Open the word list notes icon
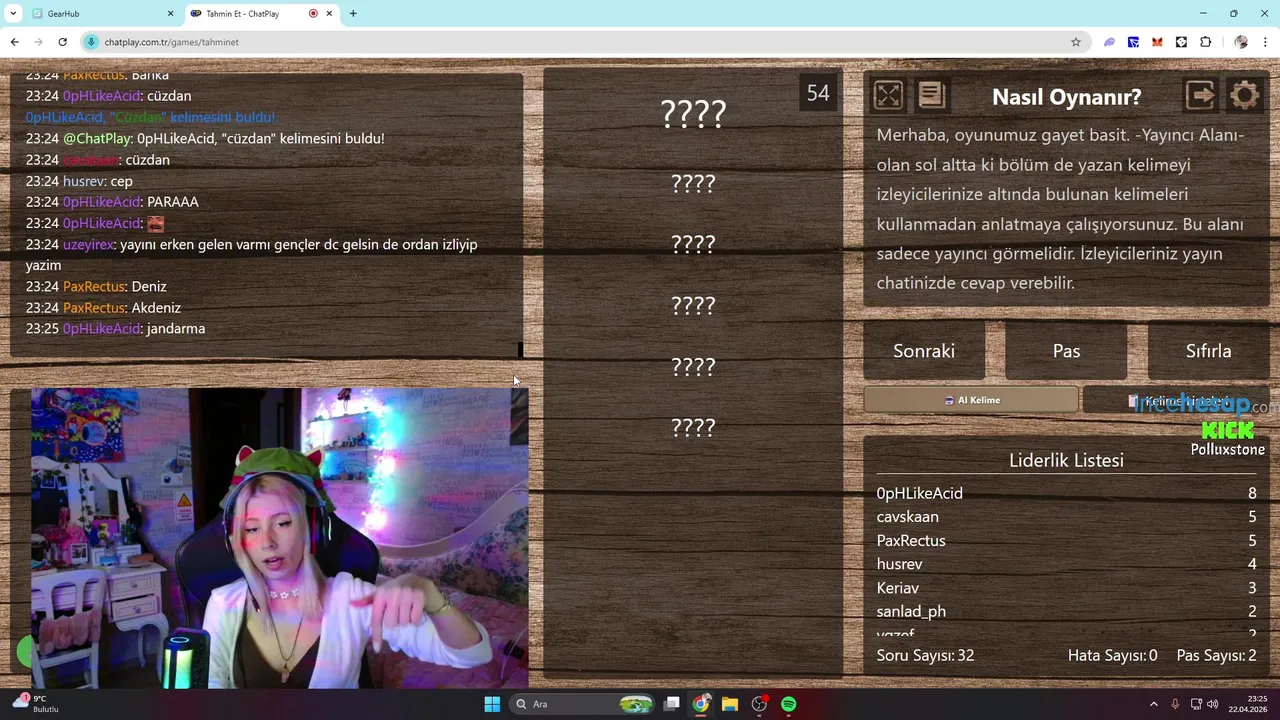Viewport: 1280px width, 720px height. pos(931,95)
